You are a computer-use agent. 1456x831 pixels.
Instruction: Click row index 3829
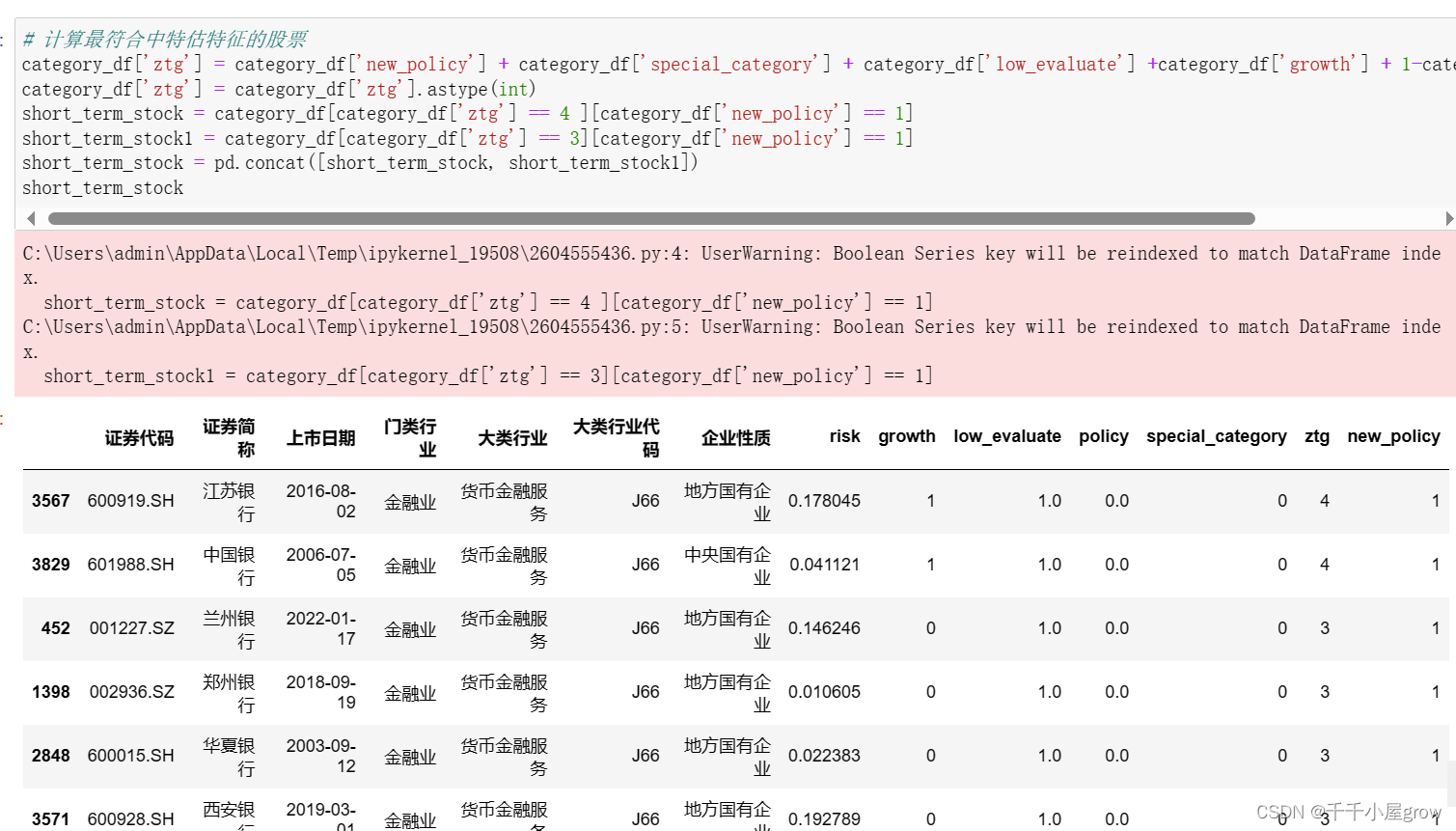[x=50, y=565]
